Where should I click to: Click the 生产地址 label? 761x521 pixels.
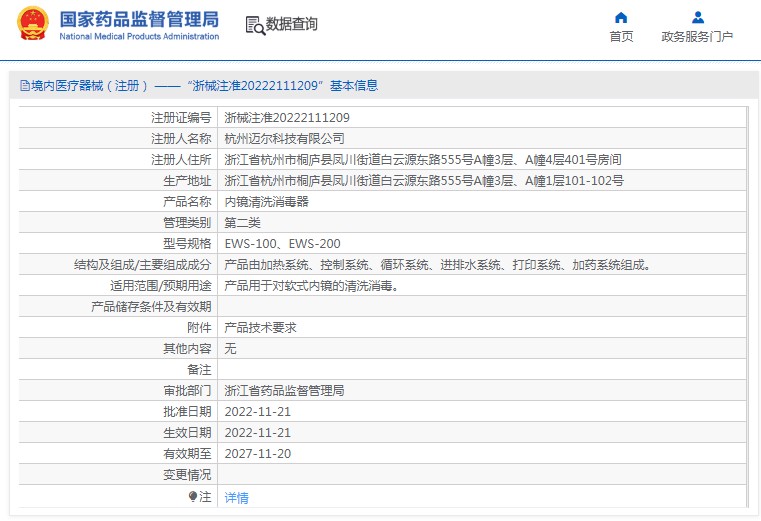coord(187,181)
